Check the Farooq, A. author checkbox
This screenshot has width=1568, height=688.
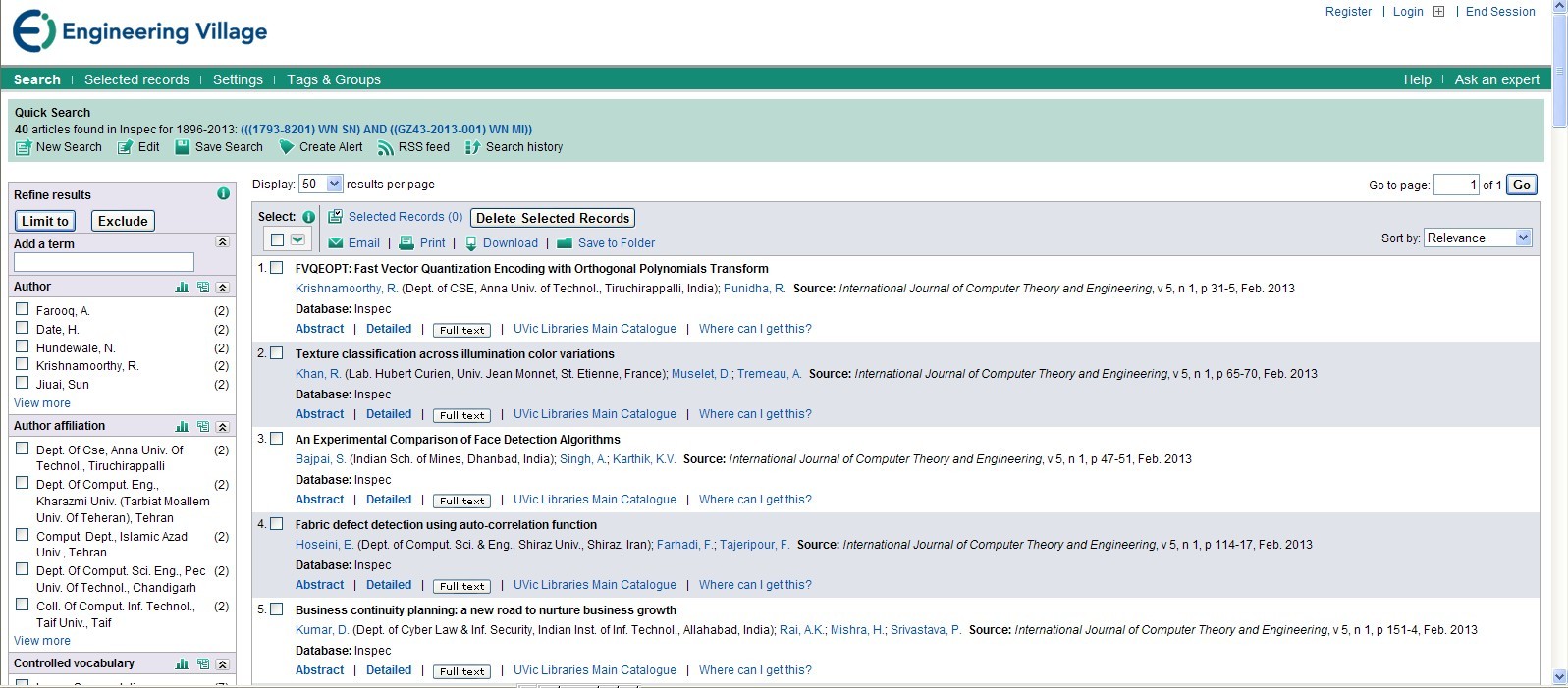(22, 308)
